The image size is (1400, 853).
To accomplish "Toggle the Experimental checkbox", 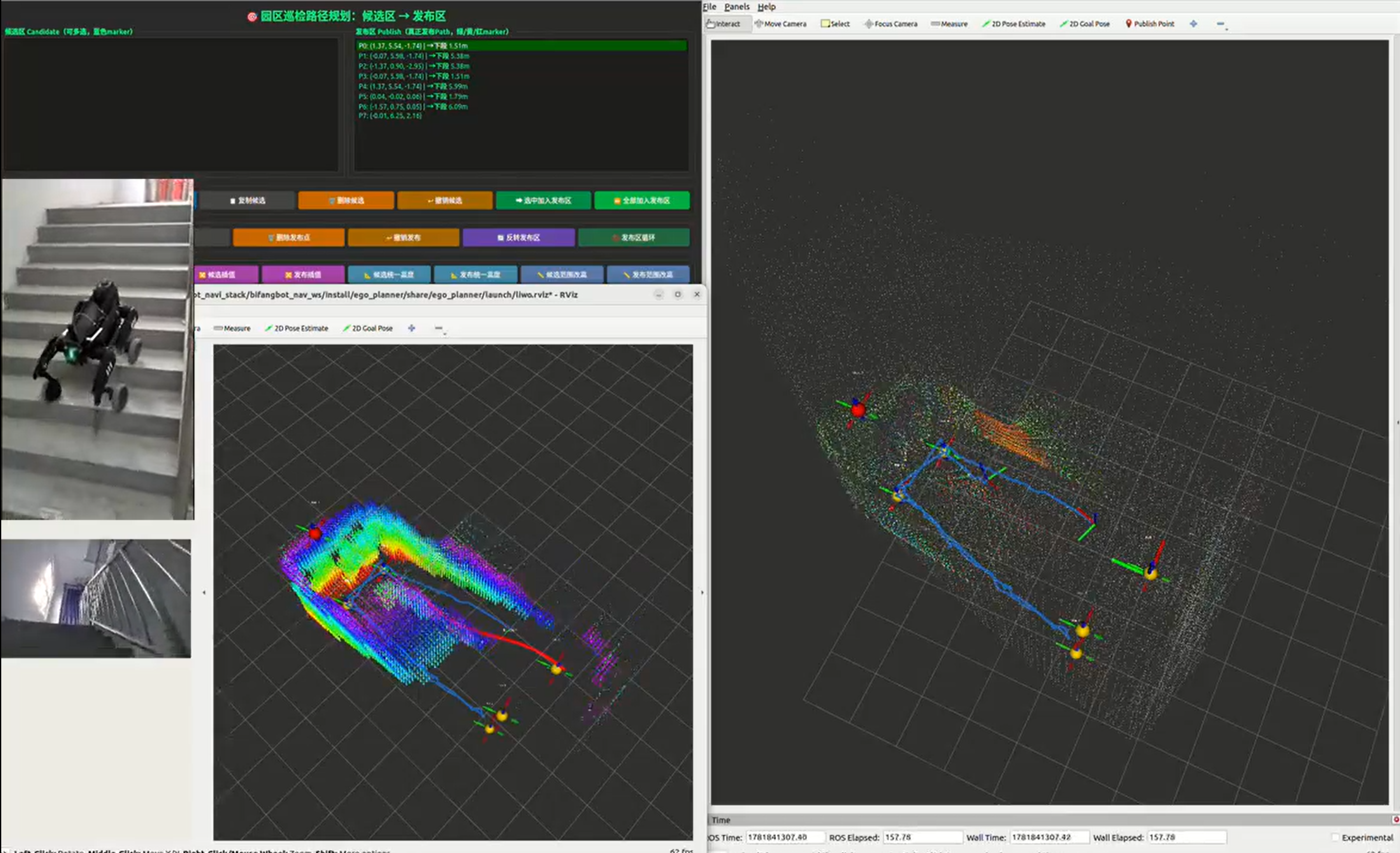I will (1335, 838).
